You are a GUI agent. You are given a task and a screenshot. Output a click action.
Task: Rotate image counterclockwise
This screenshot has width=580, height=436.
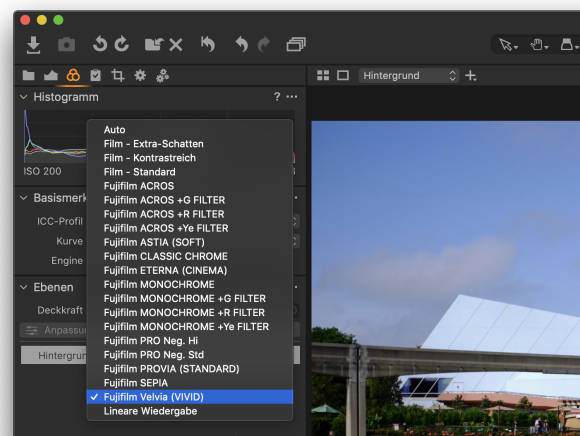[100, 44]
